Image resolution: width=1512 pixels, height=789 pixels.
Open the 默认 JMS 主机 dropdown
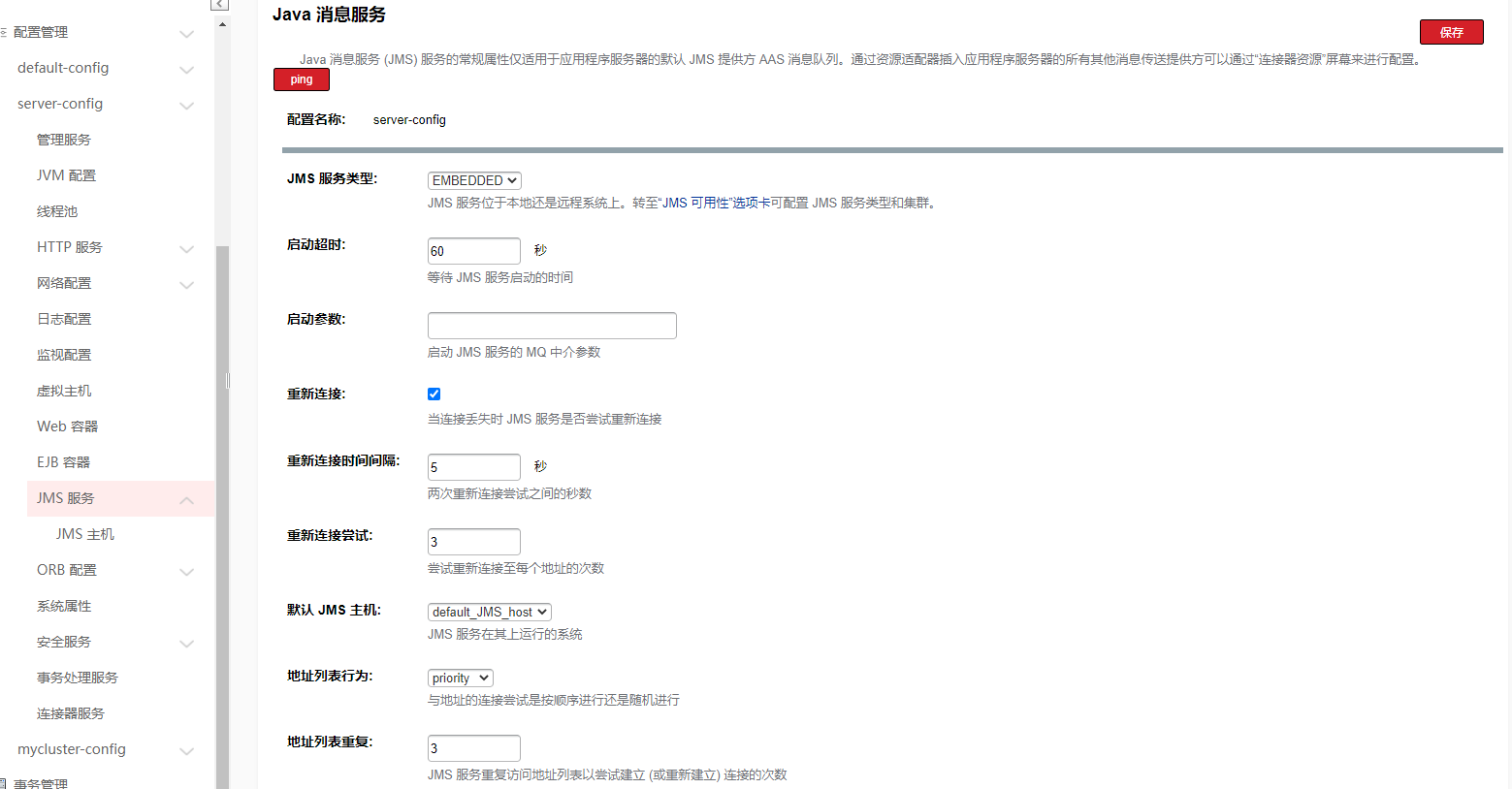489,612
